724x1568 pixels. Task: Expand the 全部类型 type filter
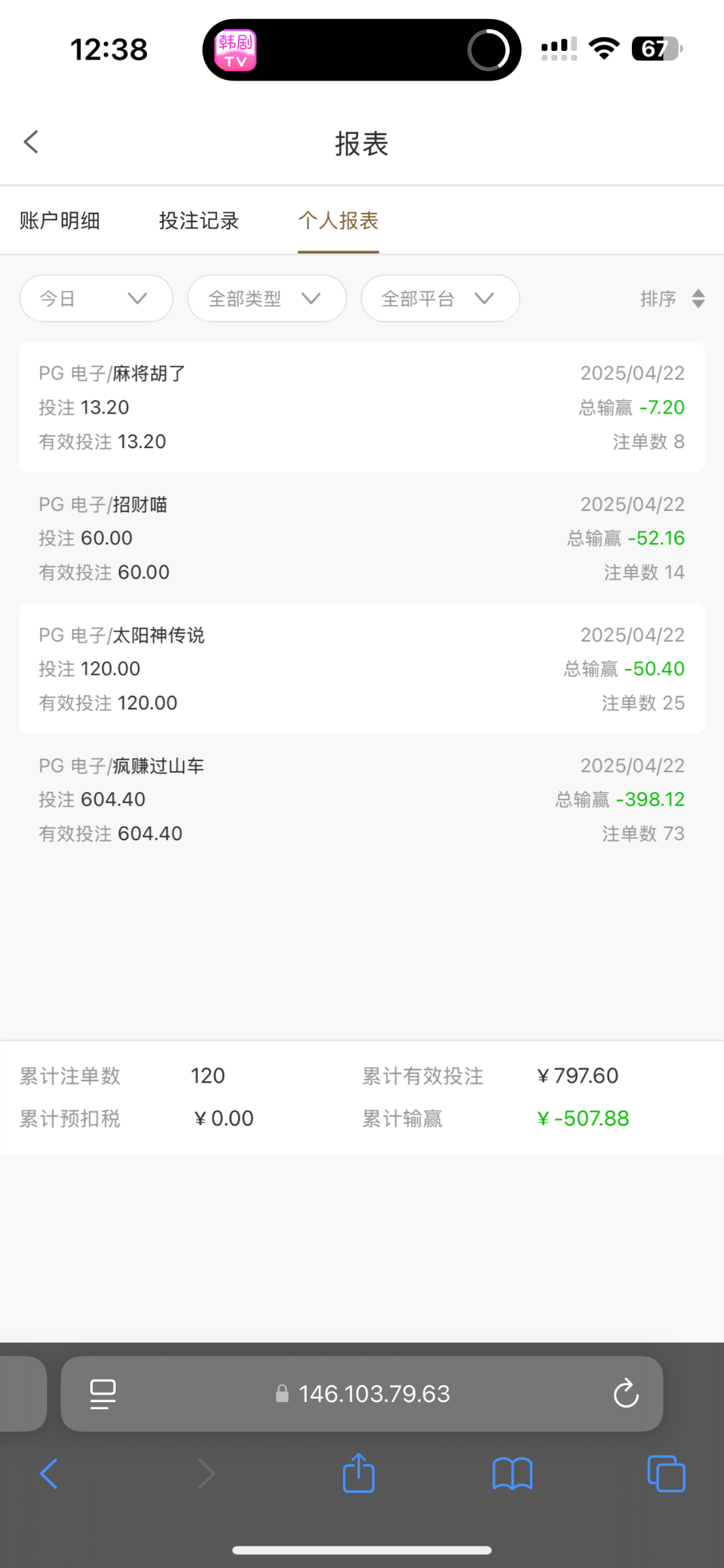click(267, 299)
